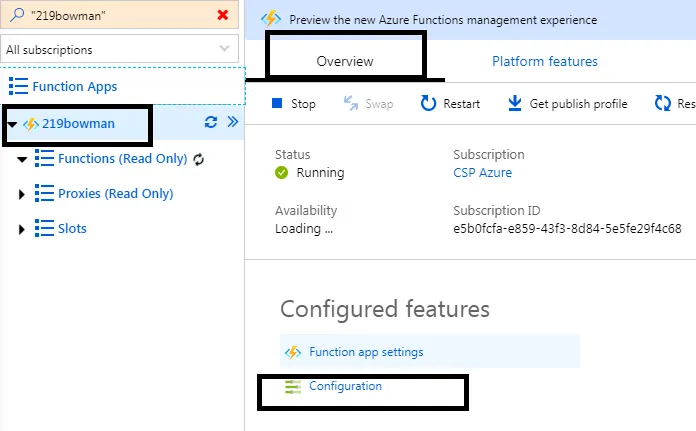Click the Running status text
696x431 pixels.
[x=320, y=173]
